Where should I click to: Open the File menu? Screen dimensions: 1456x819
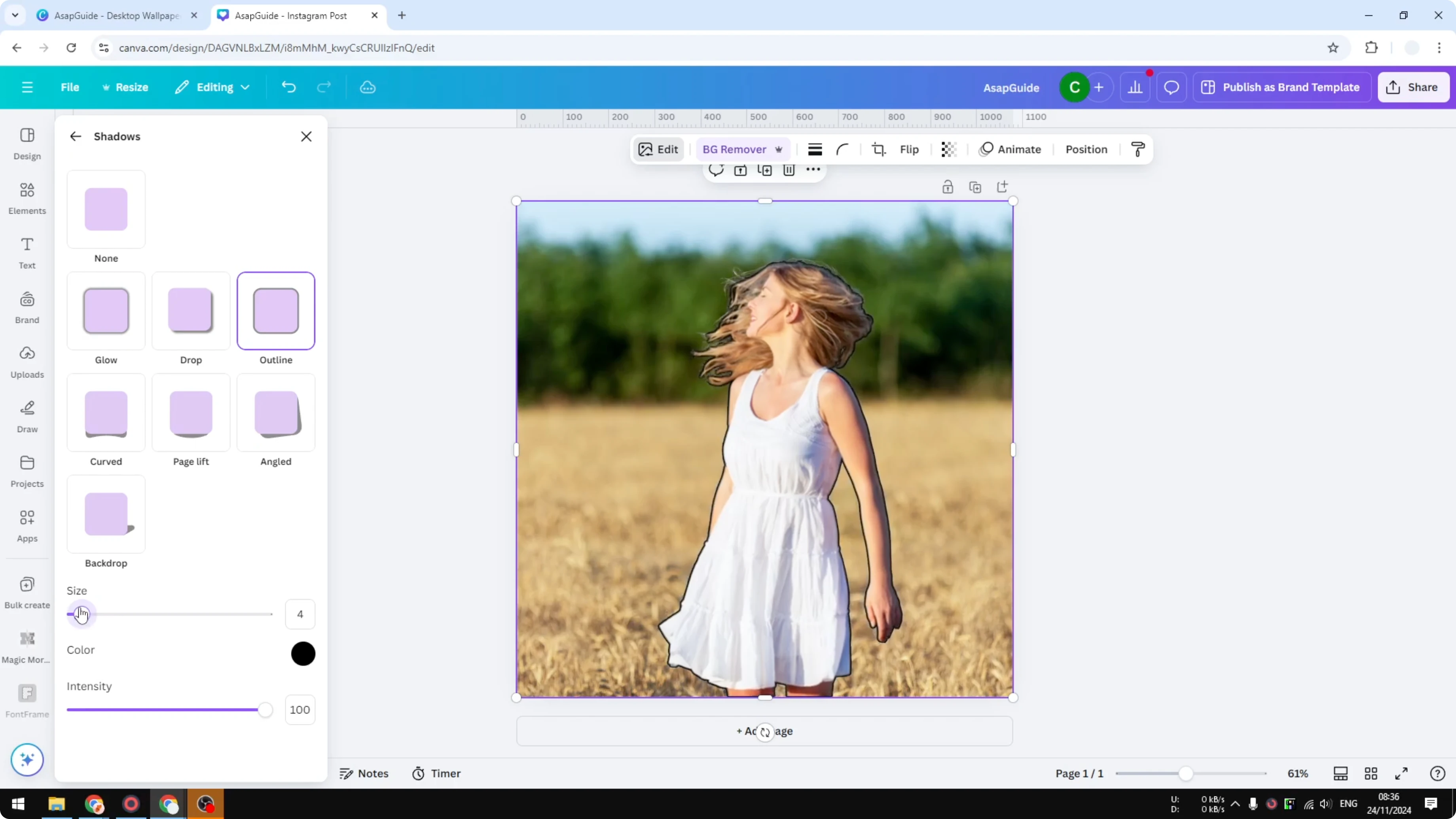tap(70, 87)
